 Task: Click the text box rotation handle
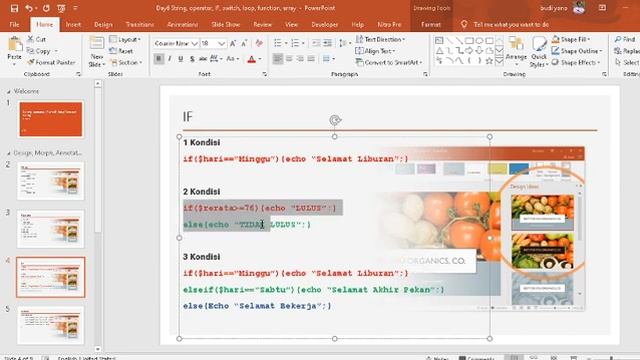335,120
